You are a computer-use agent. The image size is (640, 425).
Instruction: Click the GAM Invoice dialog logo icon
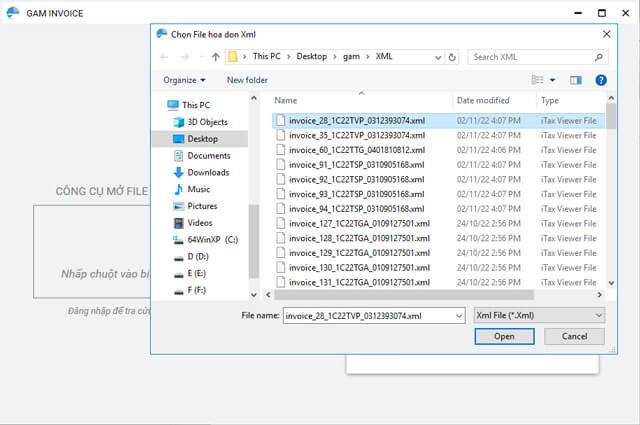162,32
